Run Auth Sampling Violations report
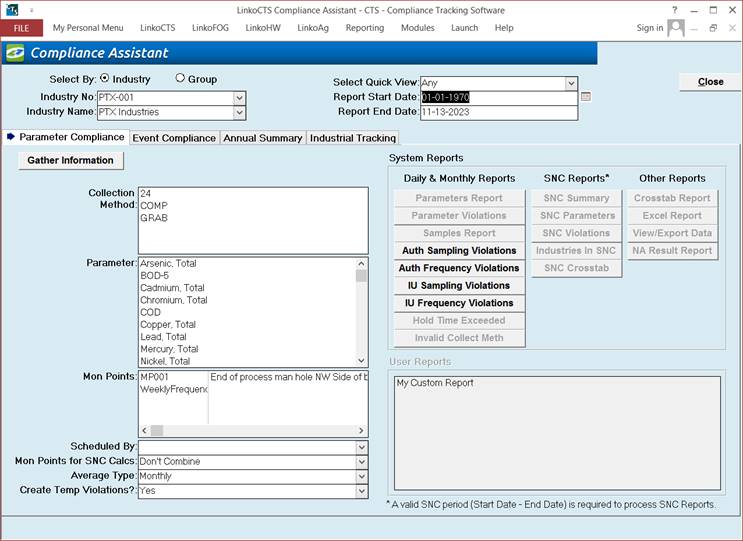The height and width of the screenshot is (541, 743). (459, 251)
